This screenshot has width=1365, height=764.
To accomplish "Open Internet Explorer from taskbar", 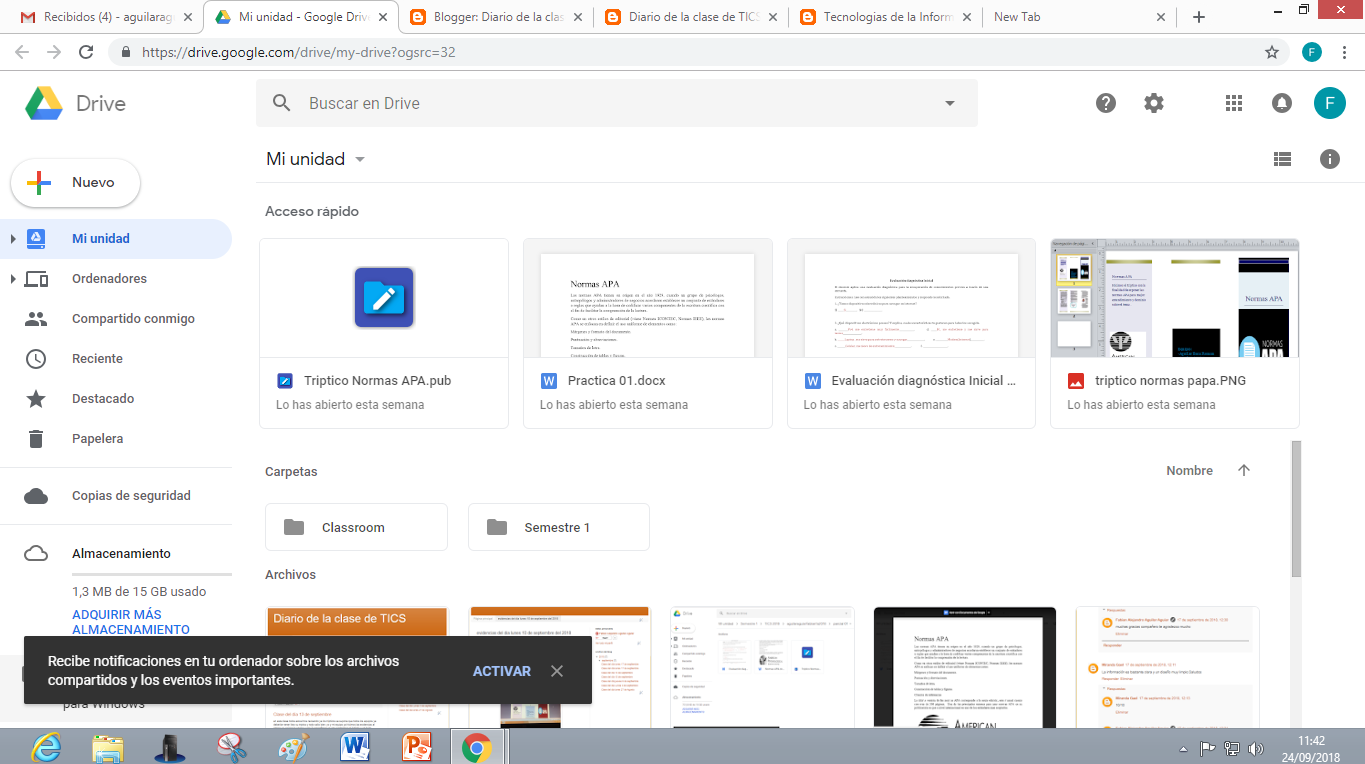I will pos(47,747).
